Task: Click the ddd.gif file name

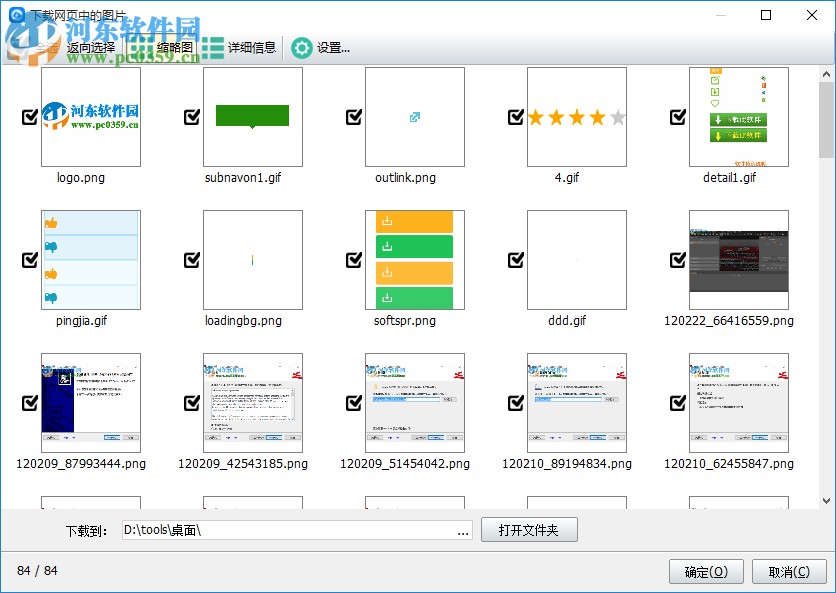Action: click(567, 320)
